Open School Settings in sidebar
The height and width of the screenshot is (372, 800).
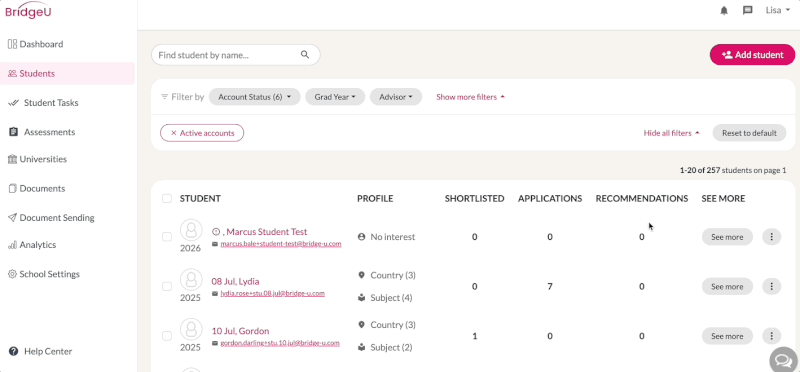49,274
